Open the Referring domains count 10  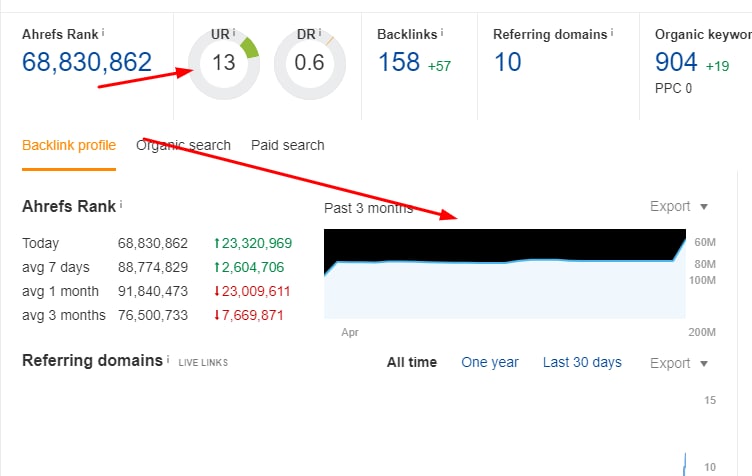507,62
